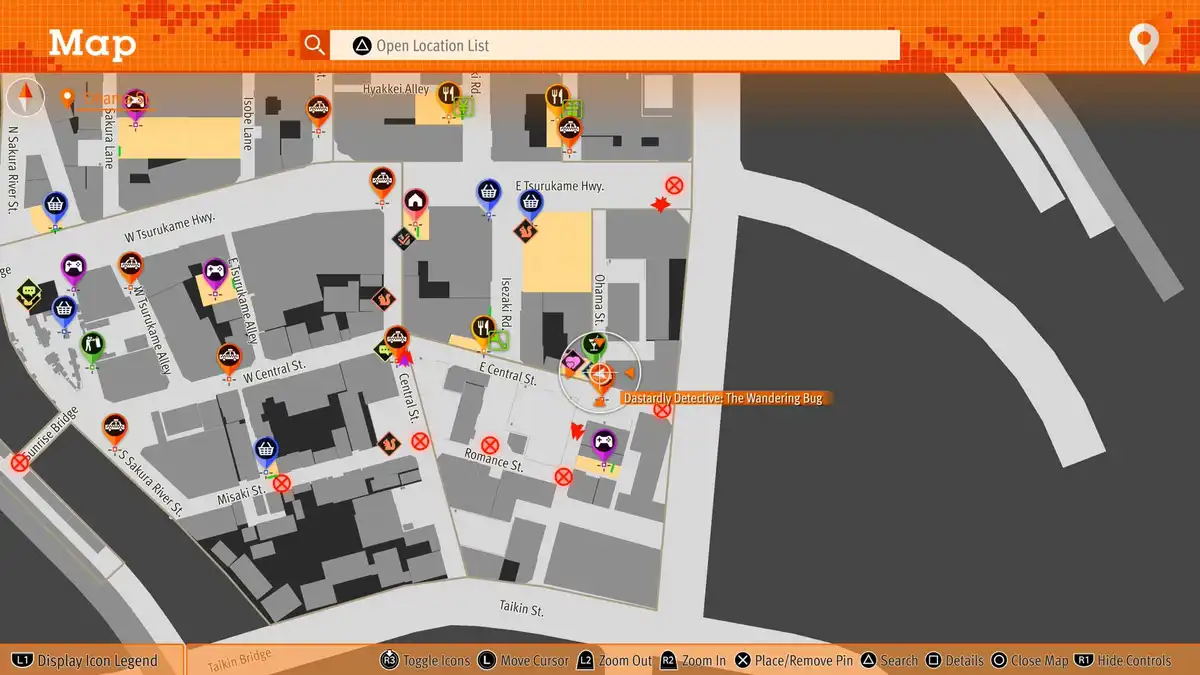Click the Dastardly Detective: The Wandering Bug label

click(x=725, y=398)
